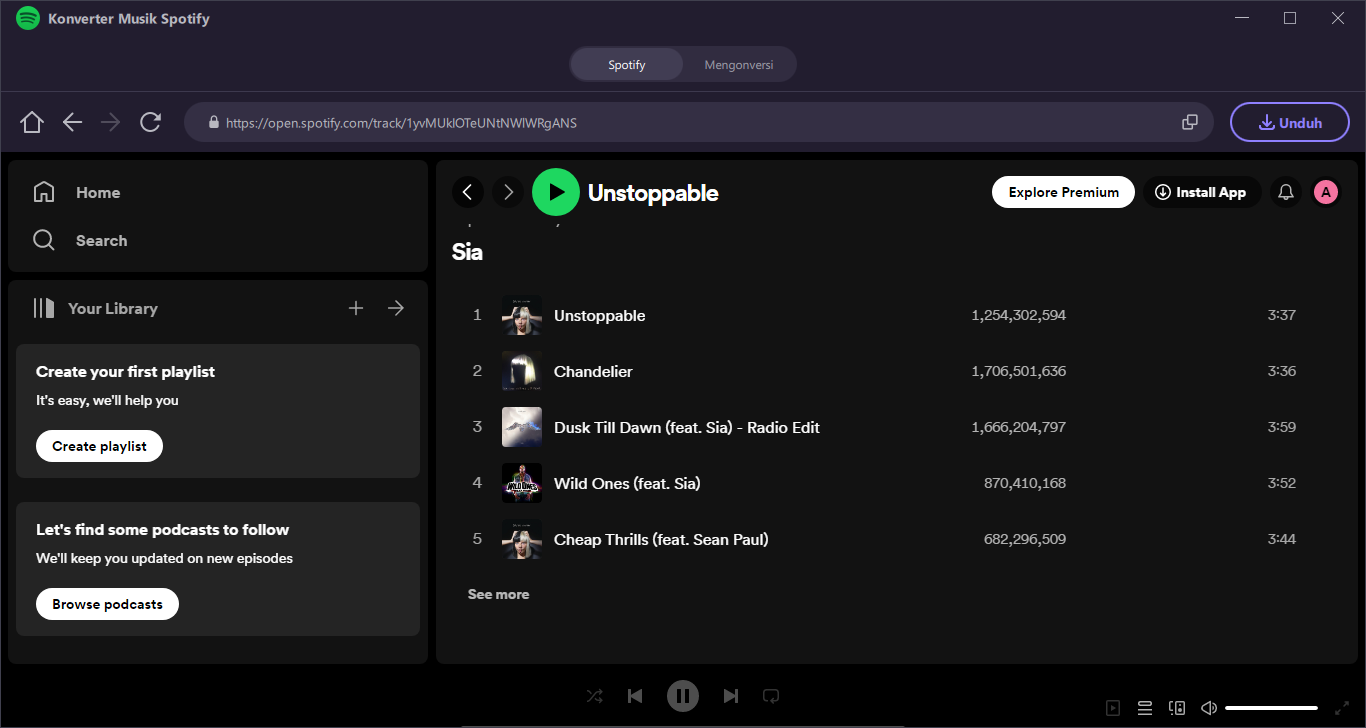Open Search in the sidebar
The image size is (1366, 728).
pyautogui.click(x=81, y=240)
